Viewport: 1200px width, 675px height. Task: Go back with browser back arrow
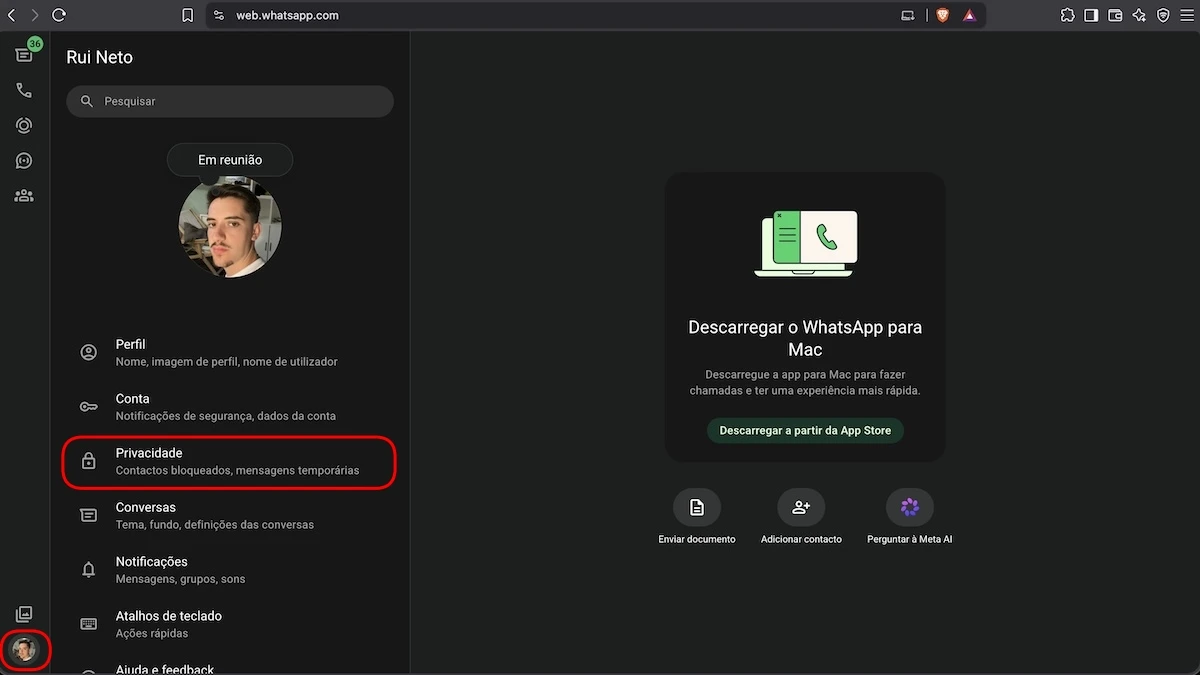11,15
